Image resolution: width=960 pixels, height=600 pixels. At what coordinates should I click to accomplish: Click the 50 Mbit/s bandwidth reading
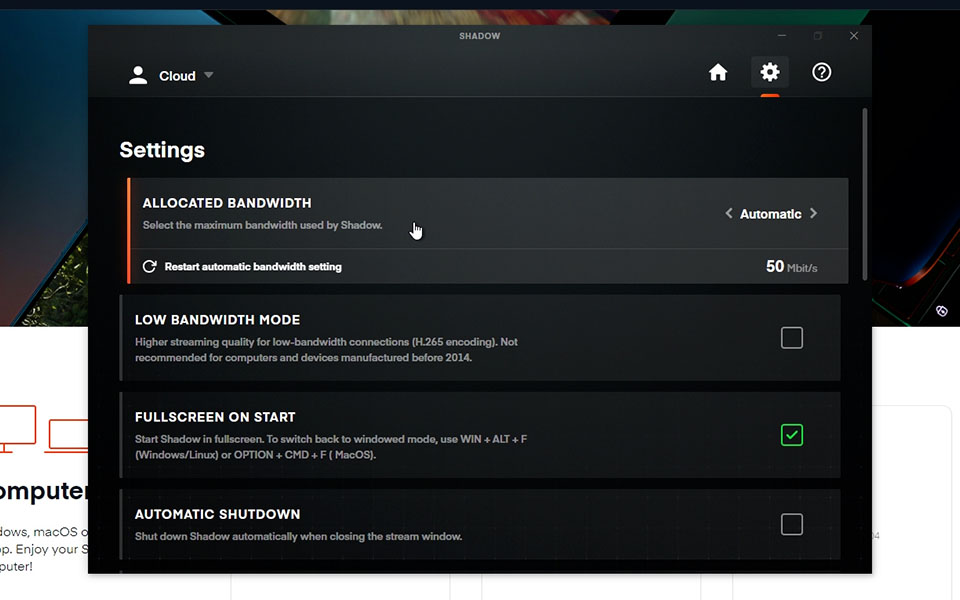pos(791,266)
